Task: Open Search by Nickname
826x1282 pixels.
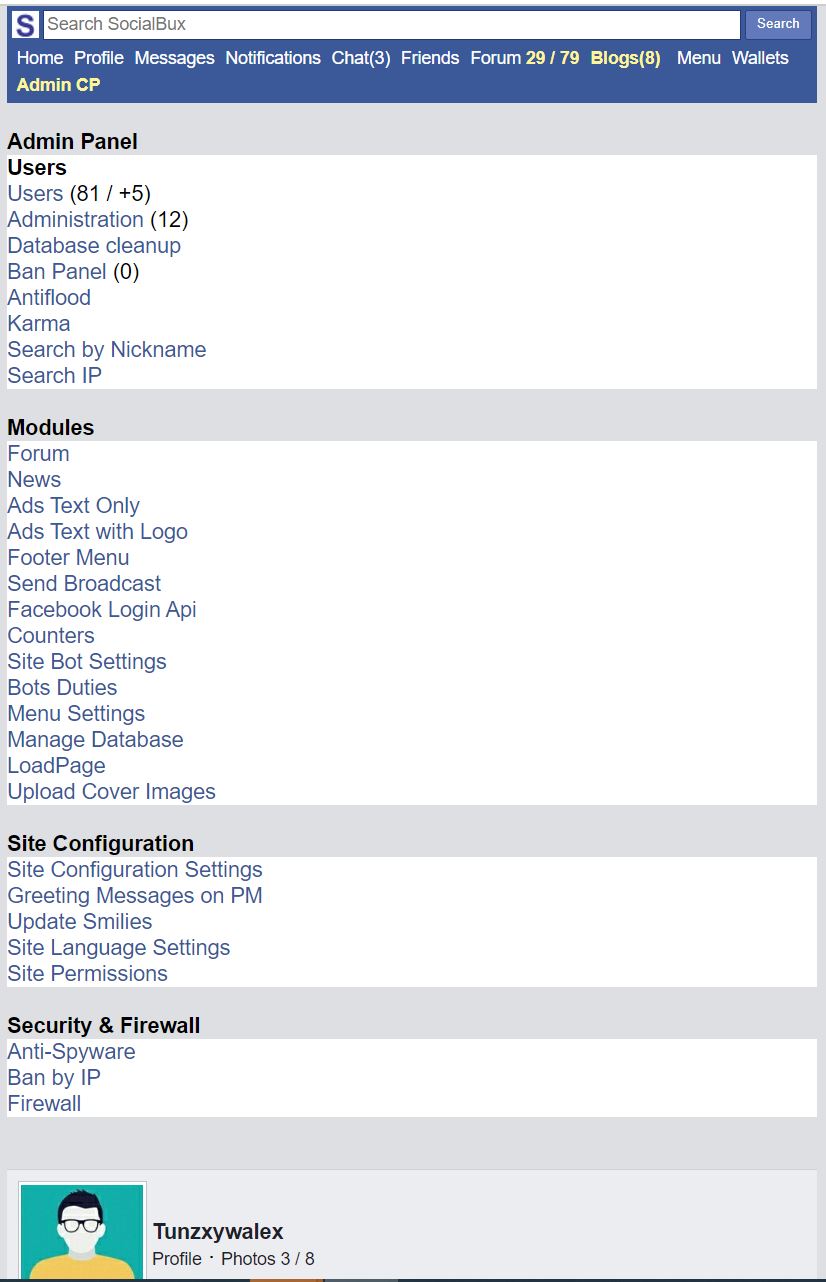Action: [107, 349]
